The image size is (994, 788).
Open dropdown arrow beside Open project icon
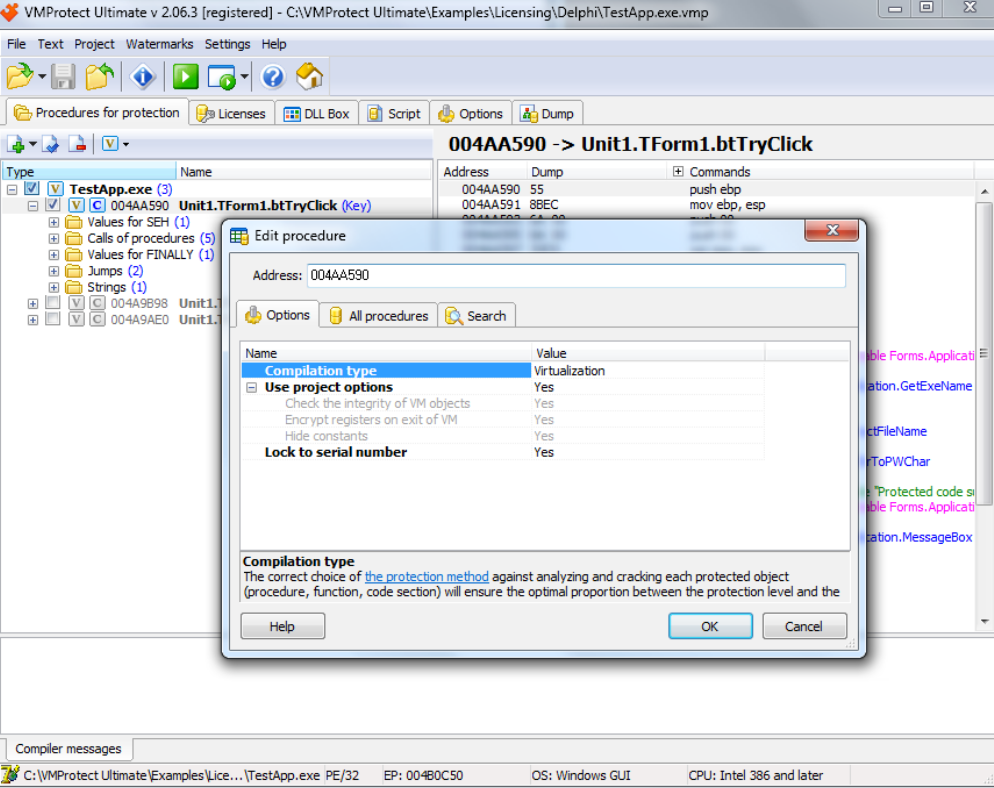click(x=42, y=77)
